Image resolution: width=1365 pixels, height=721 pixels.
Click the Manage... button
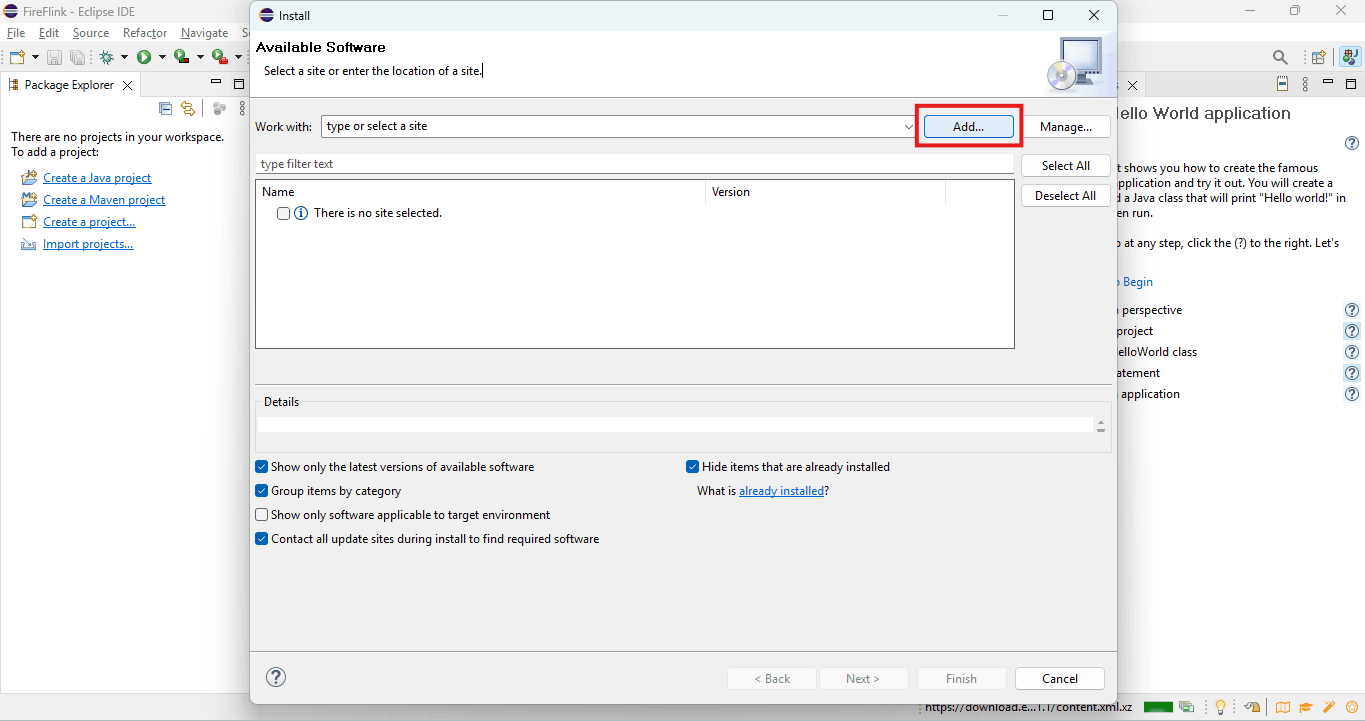click(x=1066, y=127)
